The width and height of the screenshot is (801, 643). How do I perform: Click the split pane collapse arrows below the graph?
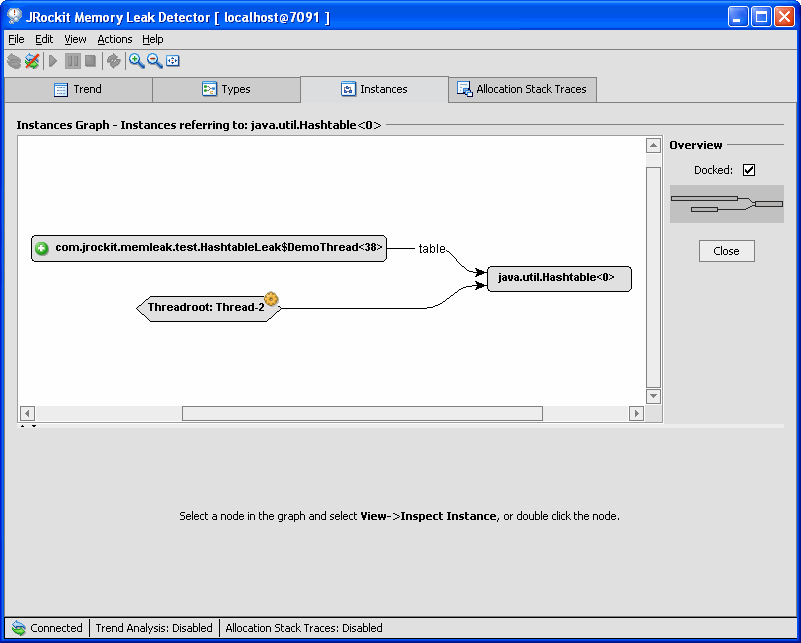tap(28, 425)
